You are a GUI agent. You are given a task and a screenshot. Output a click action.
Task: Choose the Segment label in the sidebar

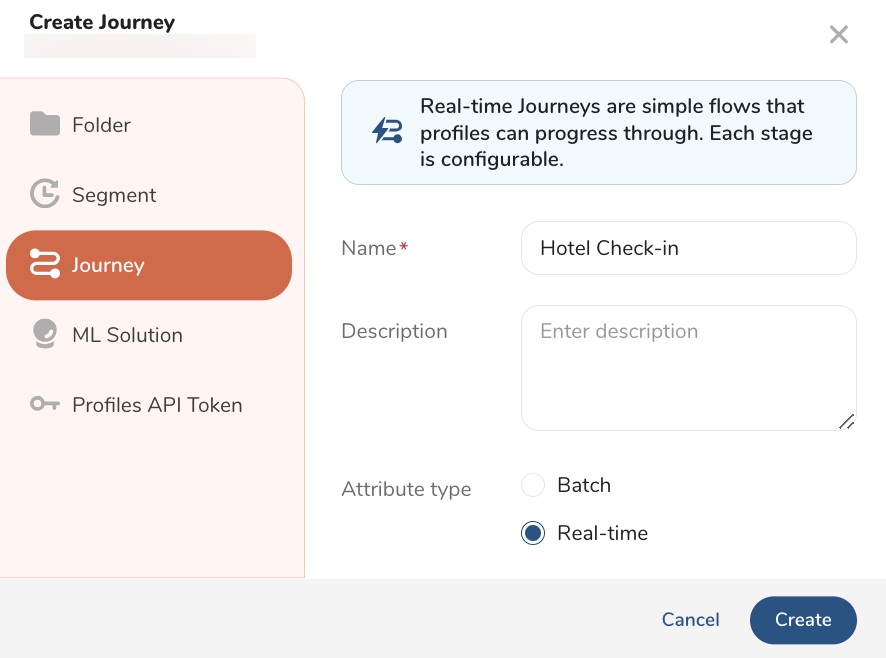click(114, 195)
